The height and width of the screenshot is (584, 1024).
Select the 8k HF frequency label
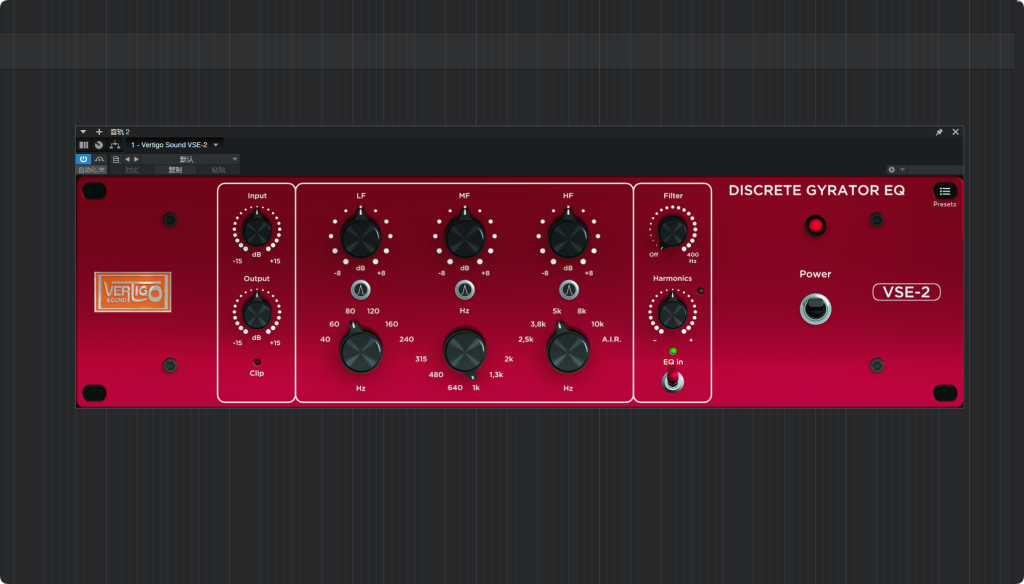point(581,311)
